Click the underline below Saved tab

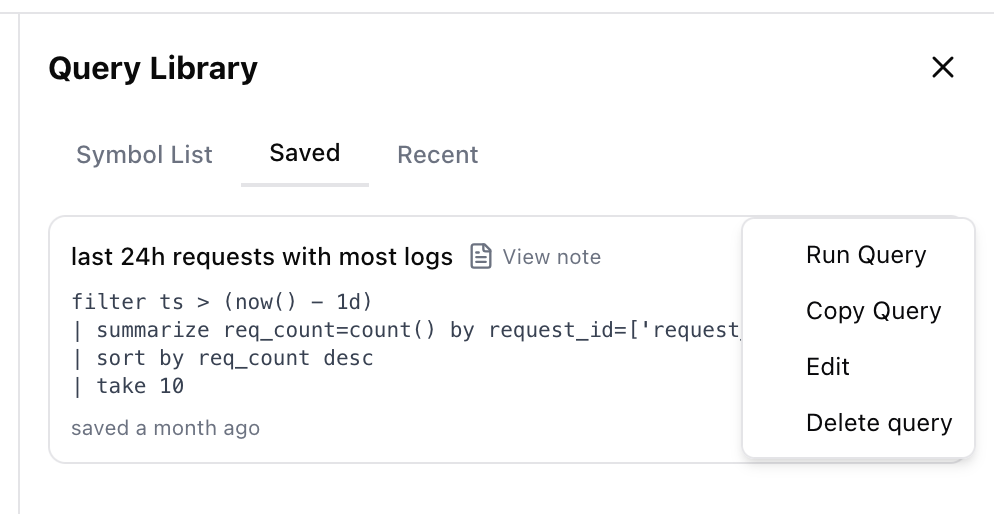coord(305,185)
